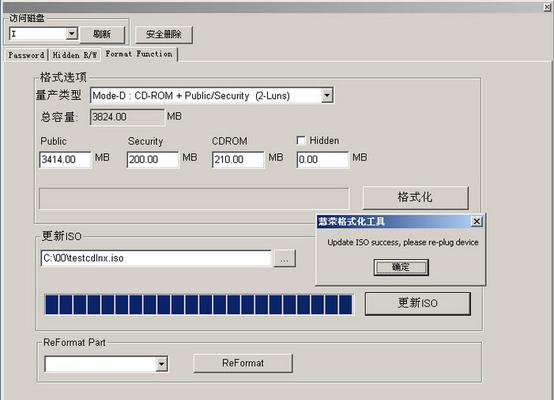Enable the Hidden checkbox

pos(301,141)
